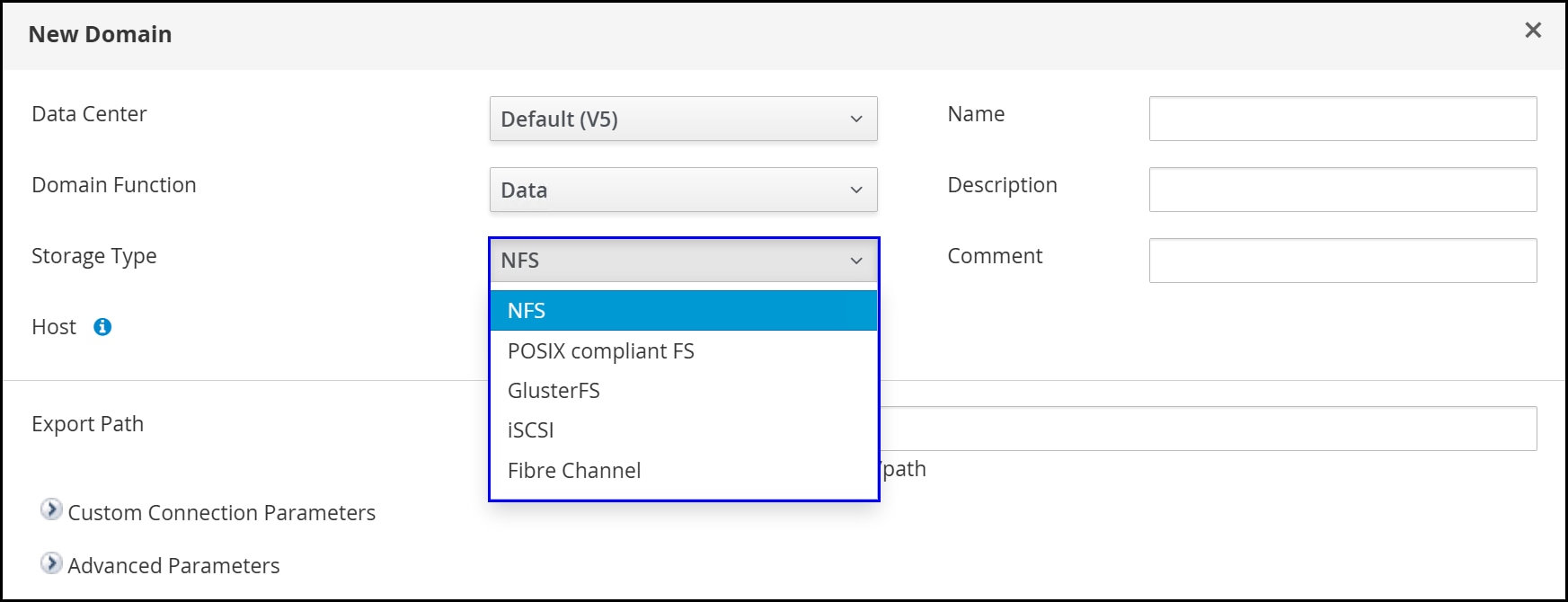Collapse the Storage Type dropdown

click(x=683, y=261)
